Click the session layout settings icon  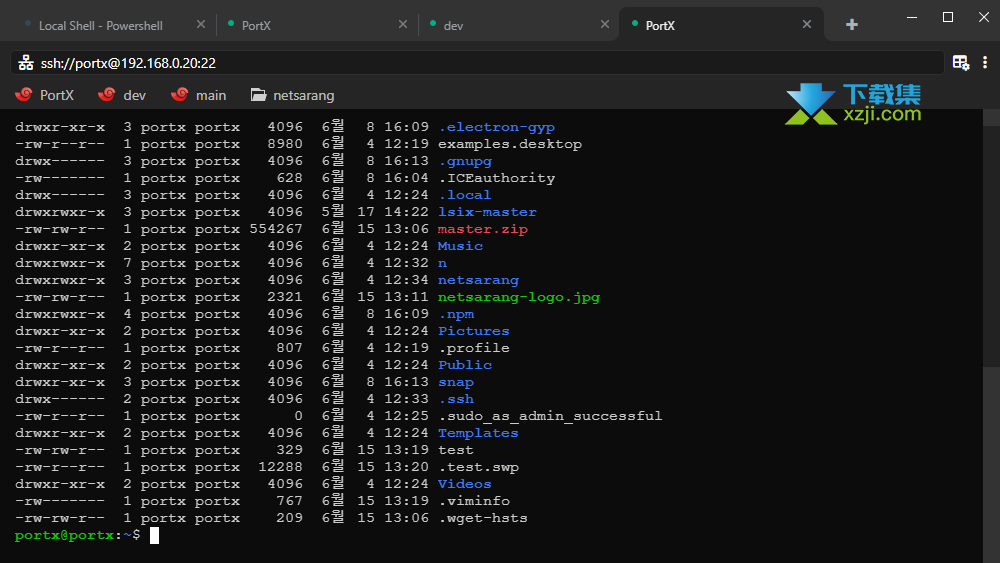click(960, 62)
